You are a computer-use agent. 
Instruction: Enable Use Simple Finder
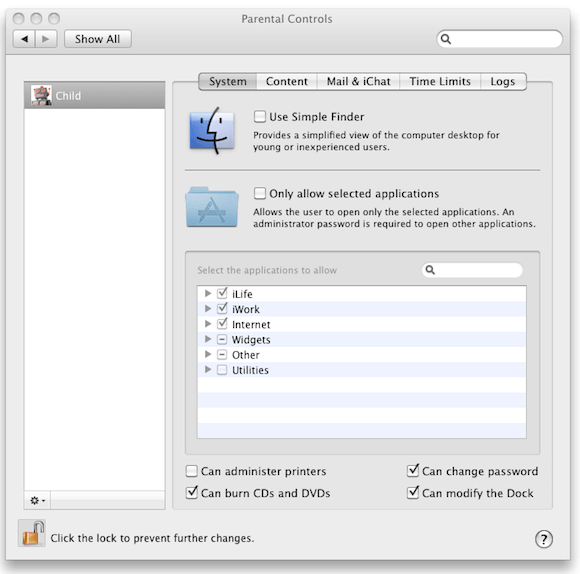coord(260,117)
